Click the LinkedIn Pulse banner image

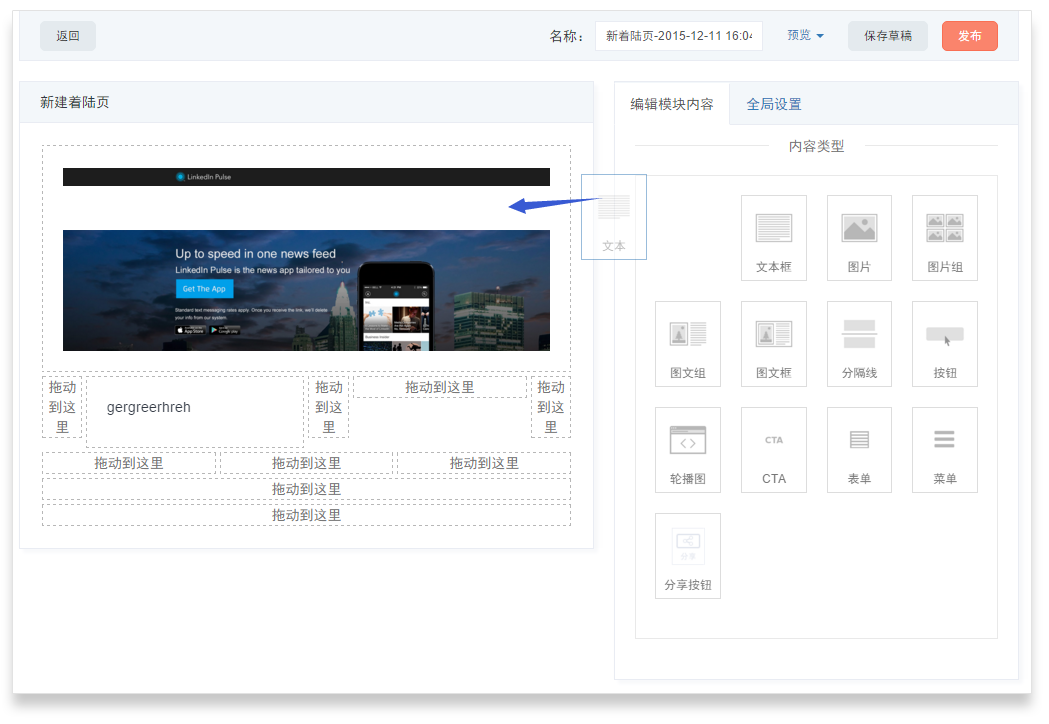coord(306,290)
